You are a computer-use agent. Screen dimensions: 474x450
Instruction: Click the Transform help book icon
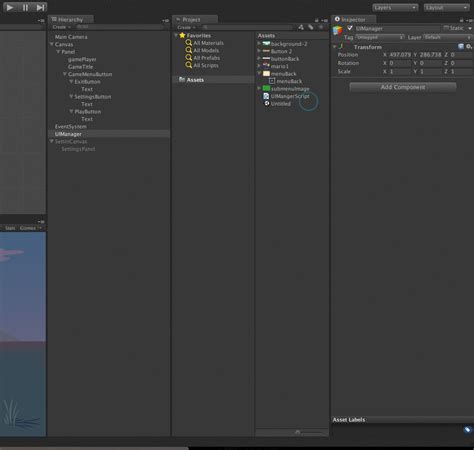click(x=461, y=47)
